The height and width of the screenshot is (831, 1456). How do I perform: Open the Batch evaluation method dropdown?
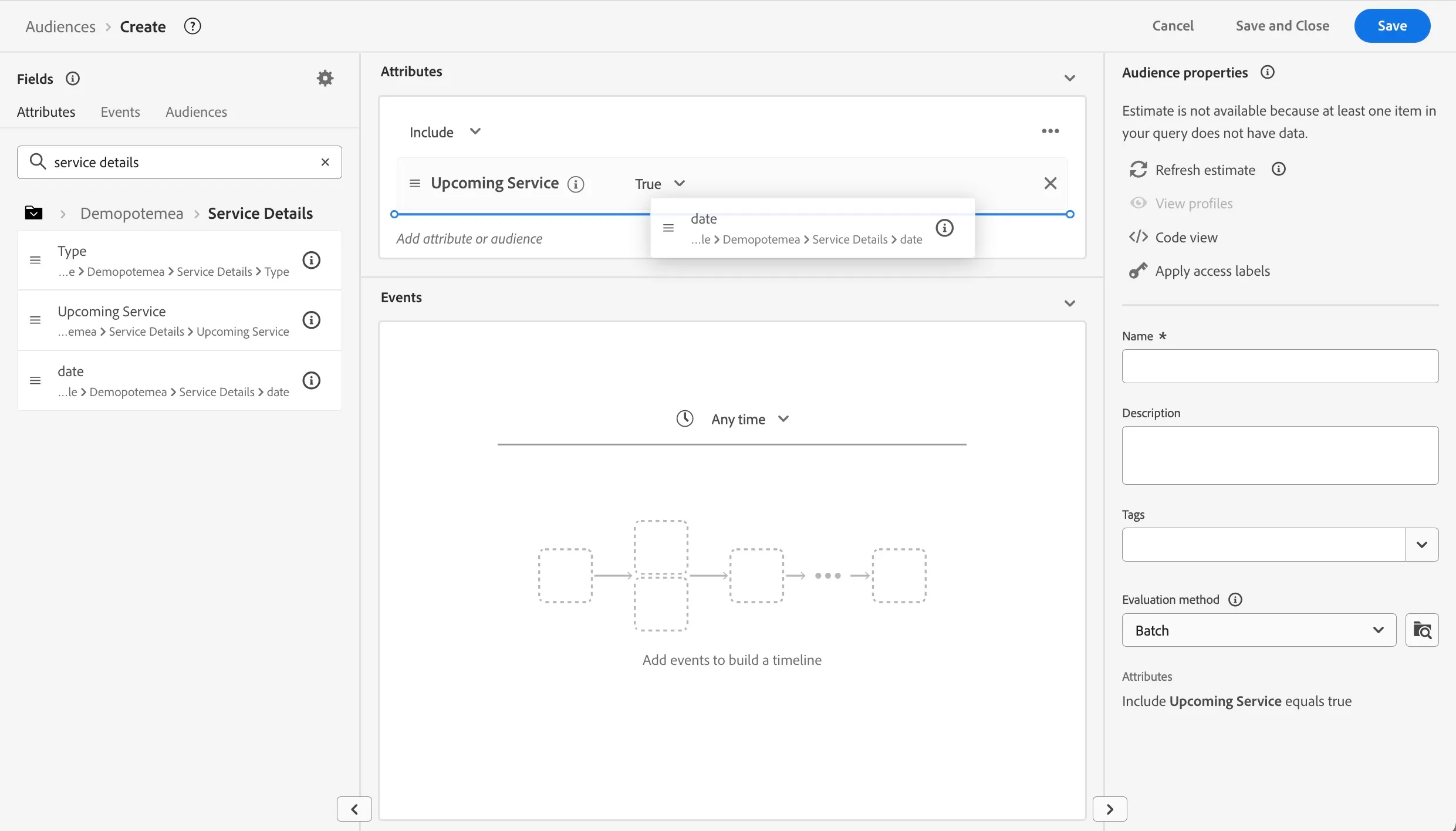pos(1259,630)
